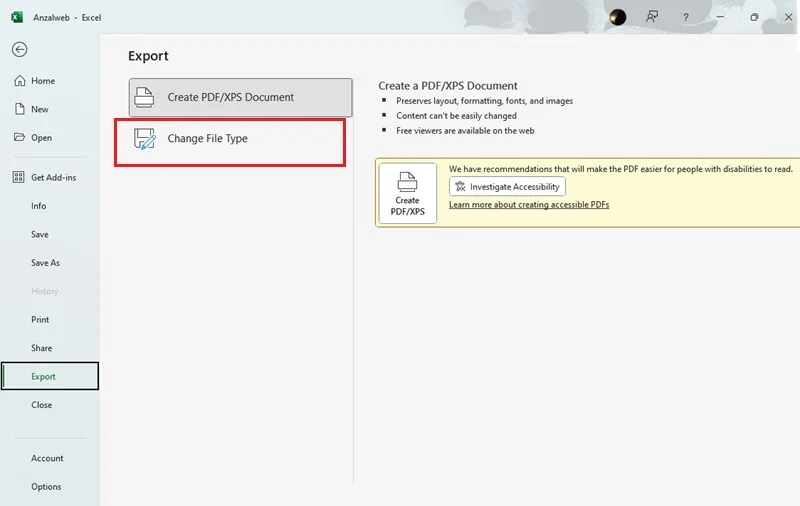Viewport: 800px width, 506px height.
Task: Open Account settings page
Action: coord(47,458)
